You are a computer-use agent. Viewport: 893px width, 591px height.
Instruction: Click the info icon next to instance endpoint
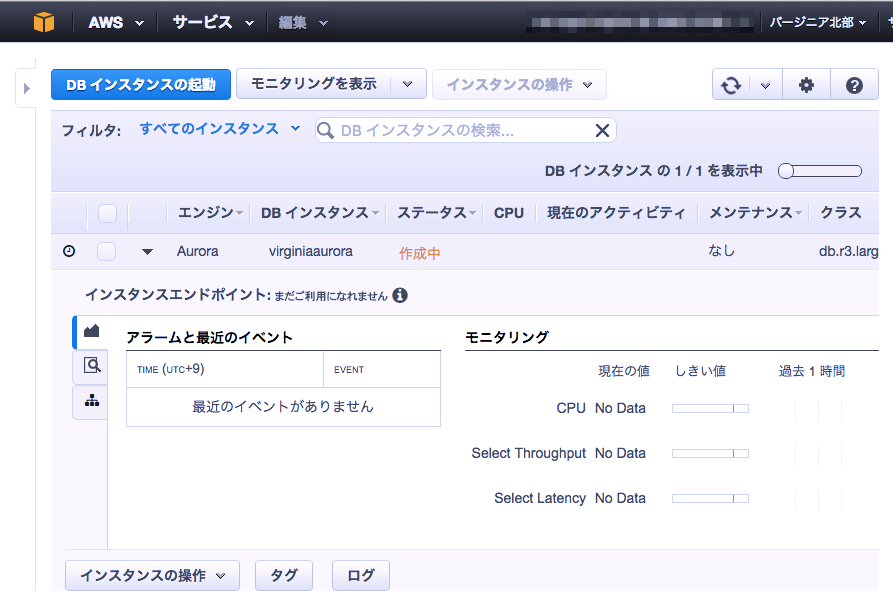tap(400, 295)
